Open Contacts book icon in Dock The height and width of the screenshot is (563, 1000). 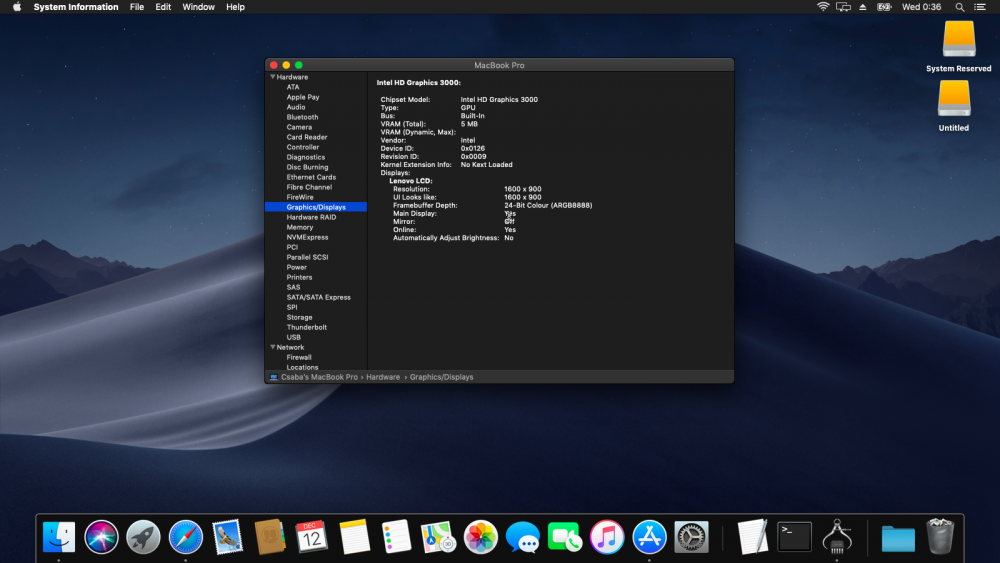pos(270,537)
